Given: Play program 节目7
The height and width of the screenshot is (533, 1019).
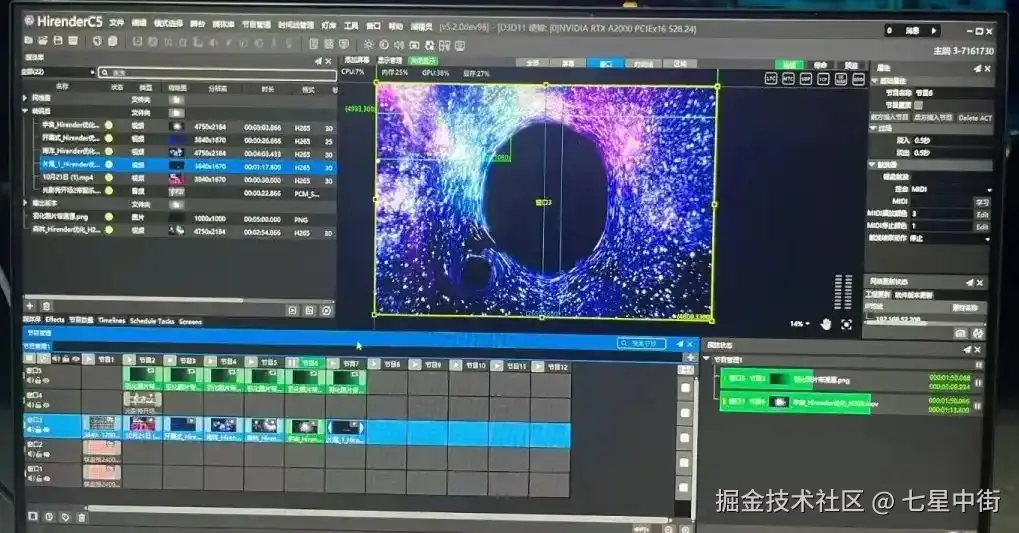Looking at the screenshot, I should 333,363.
